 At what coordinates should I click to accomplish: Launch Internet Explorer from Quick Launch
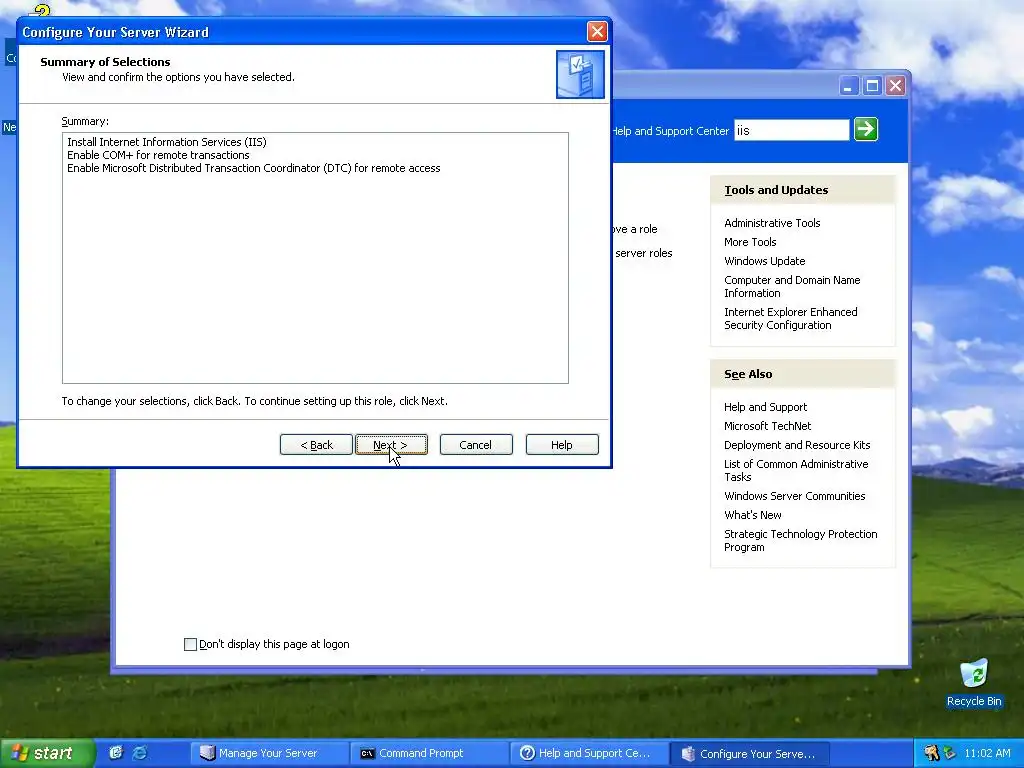coord(140,753)
